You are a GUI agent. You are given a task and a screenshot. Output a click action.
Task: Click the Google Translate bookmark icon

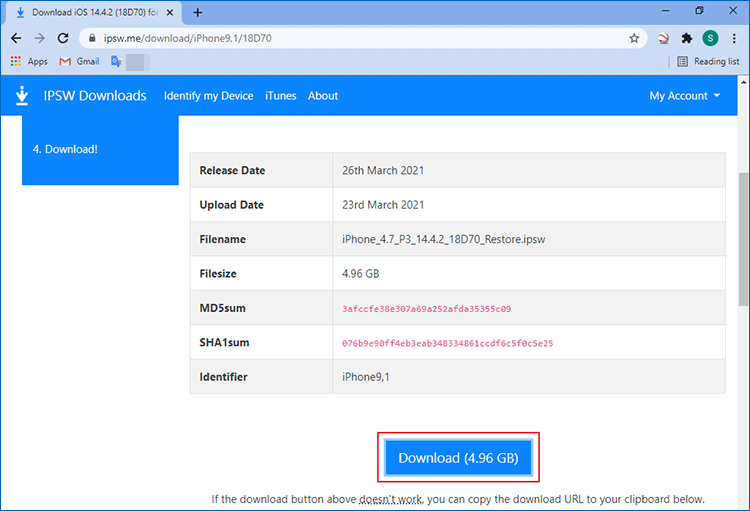coord(116,61)
